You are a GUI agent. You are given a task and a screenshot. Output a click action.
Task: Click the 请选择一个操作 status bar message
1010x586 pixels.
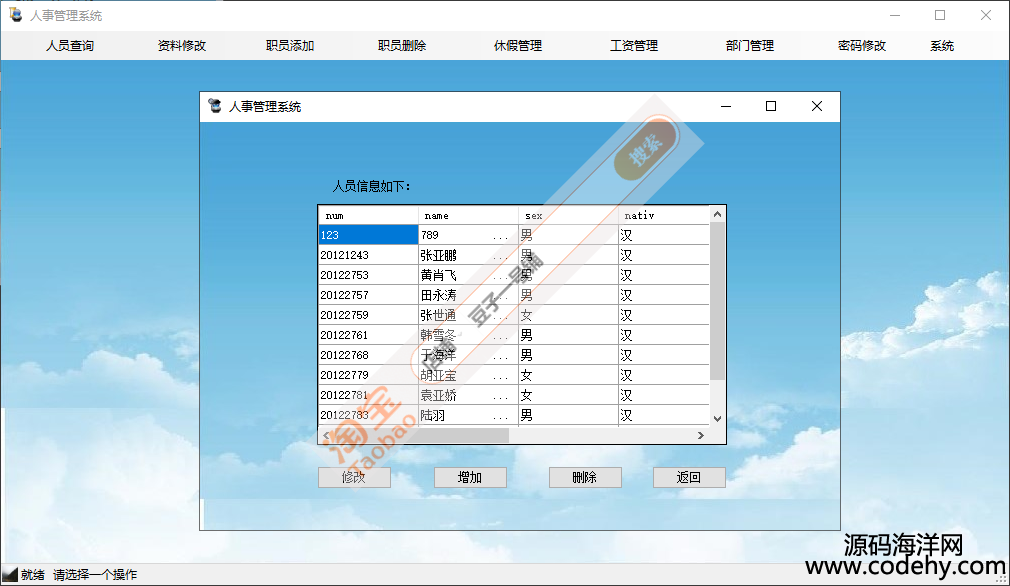click(95, 574)
